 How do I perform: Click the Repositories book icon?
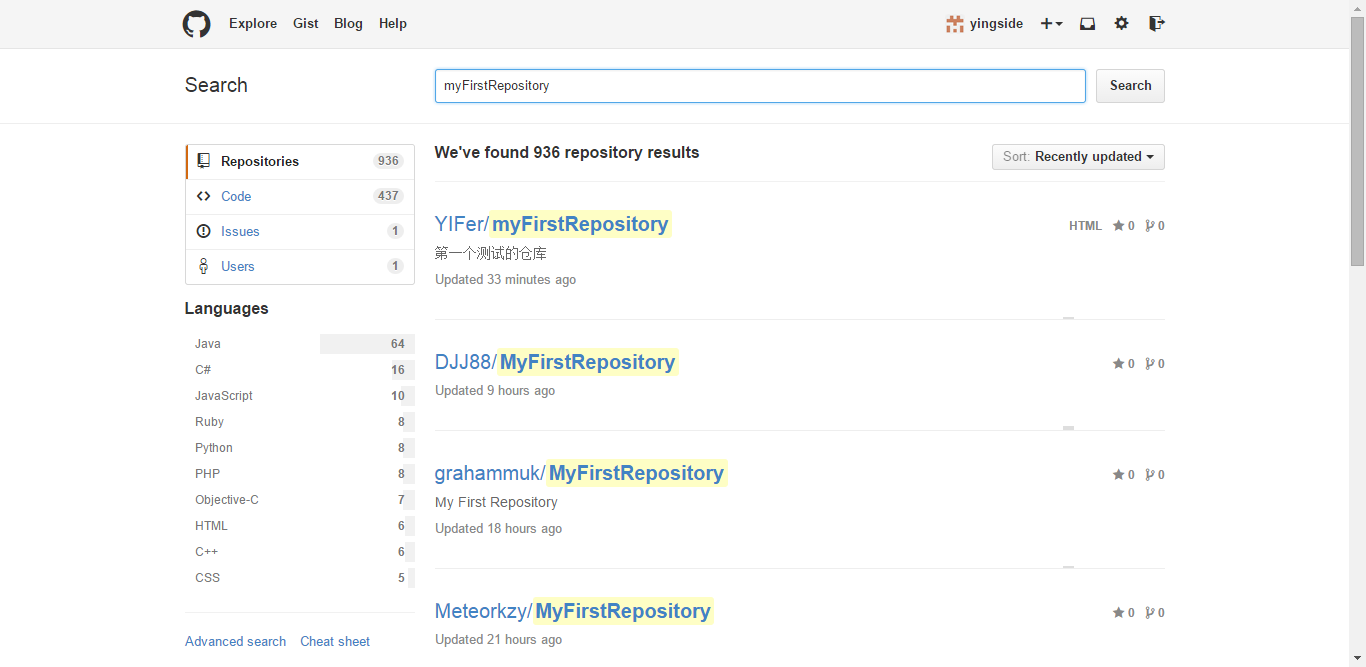click(204, 161)
